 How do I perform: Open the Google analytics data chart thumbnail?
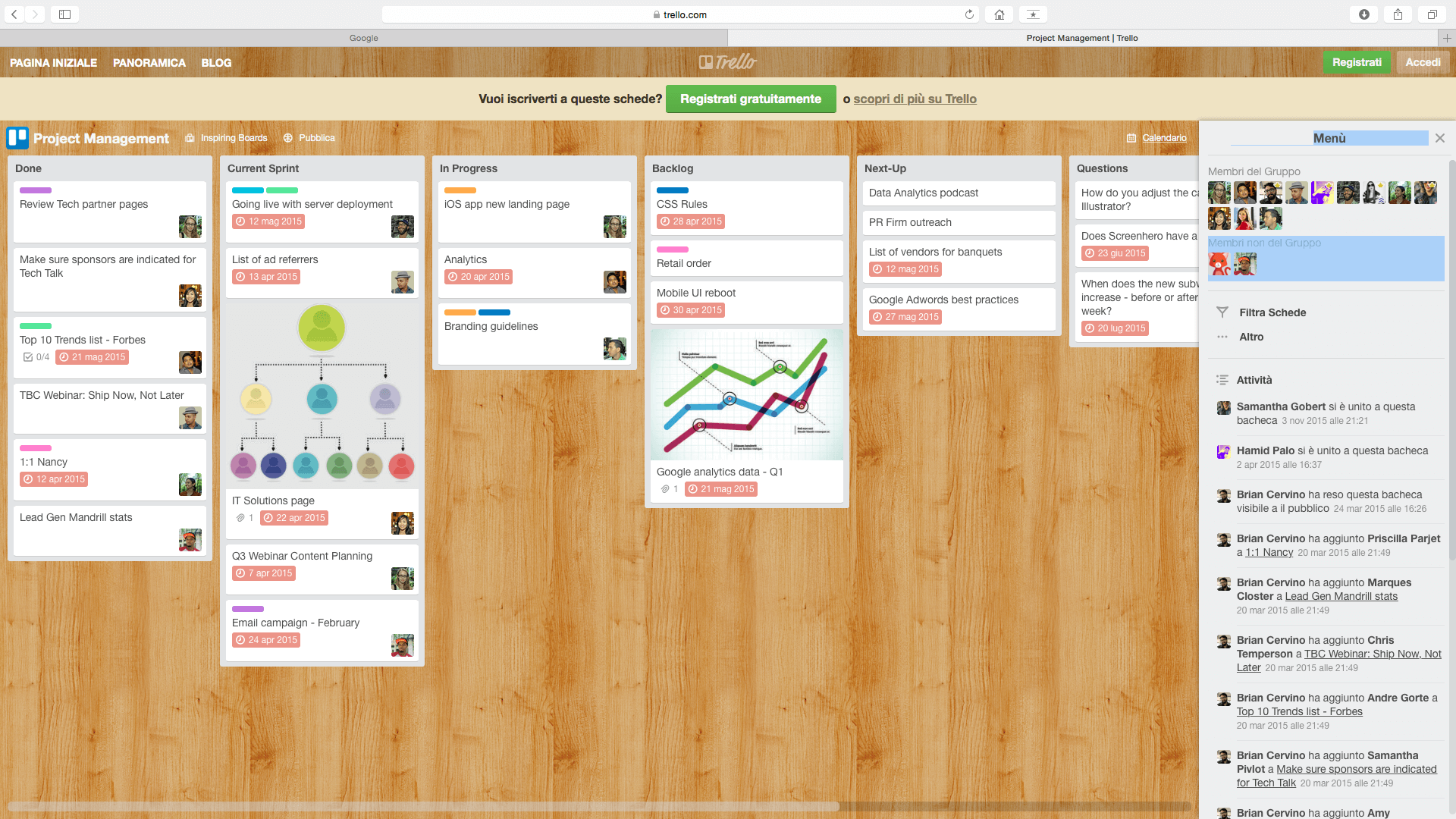747,394
